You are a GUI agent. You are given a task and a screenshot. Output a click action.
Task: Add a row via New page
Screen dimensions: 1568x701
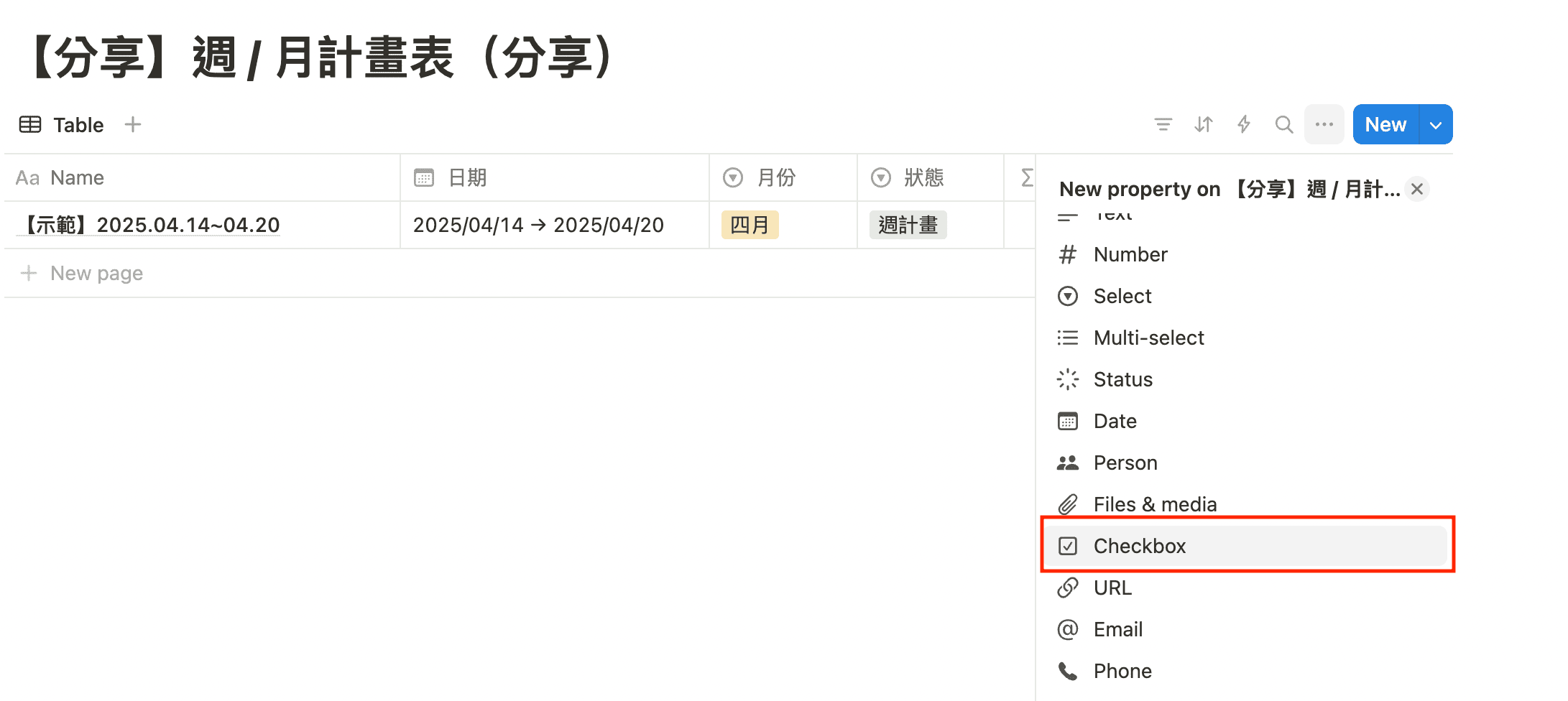click(x=96, y=273)
